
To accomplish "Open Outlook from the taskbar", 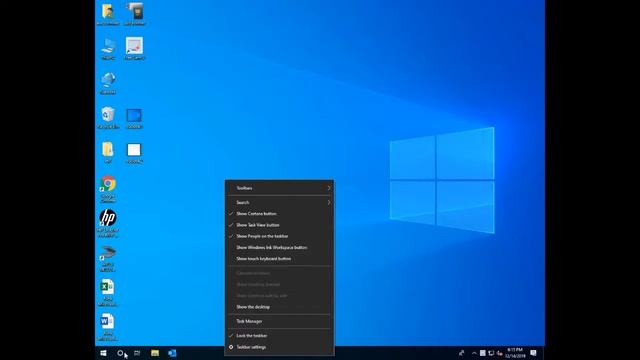I will coord(172,353).
